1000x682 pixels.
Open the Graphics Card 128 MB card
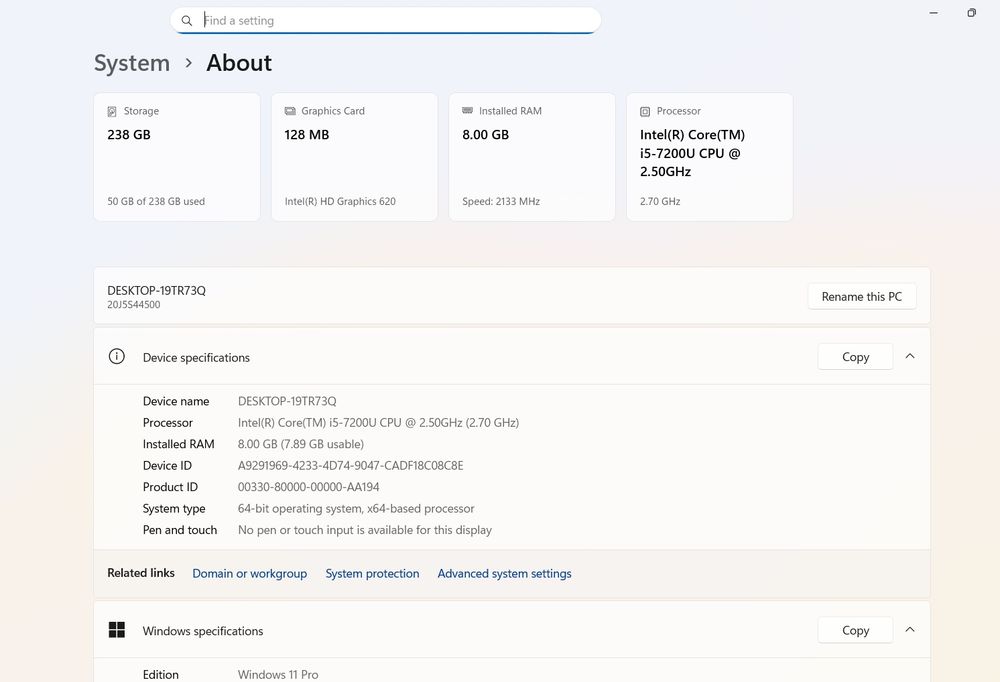tap(355, 157)
